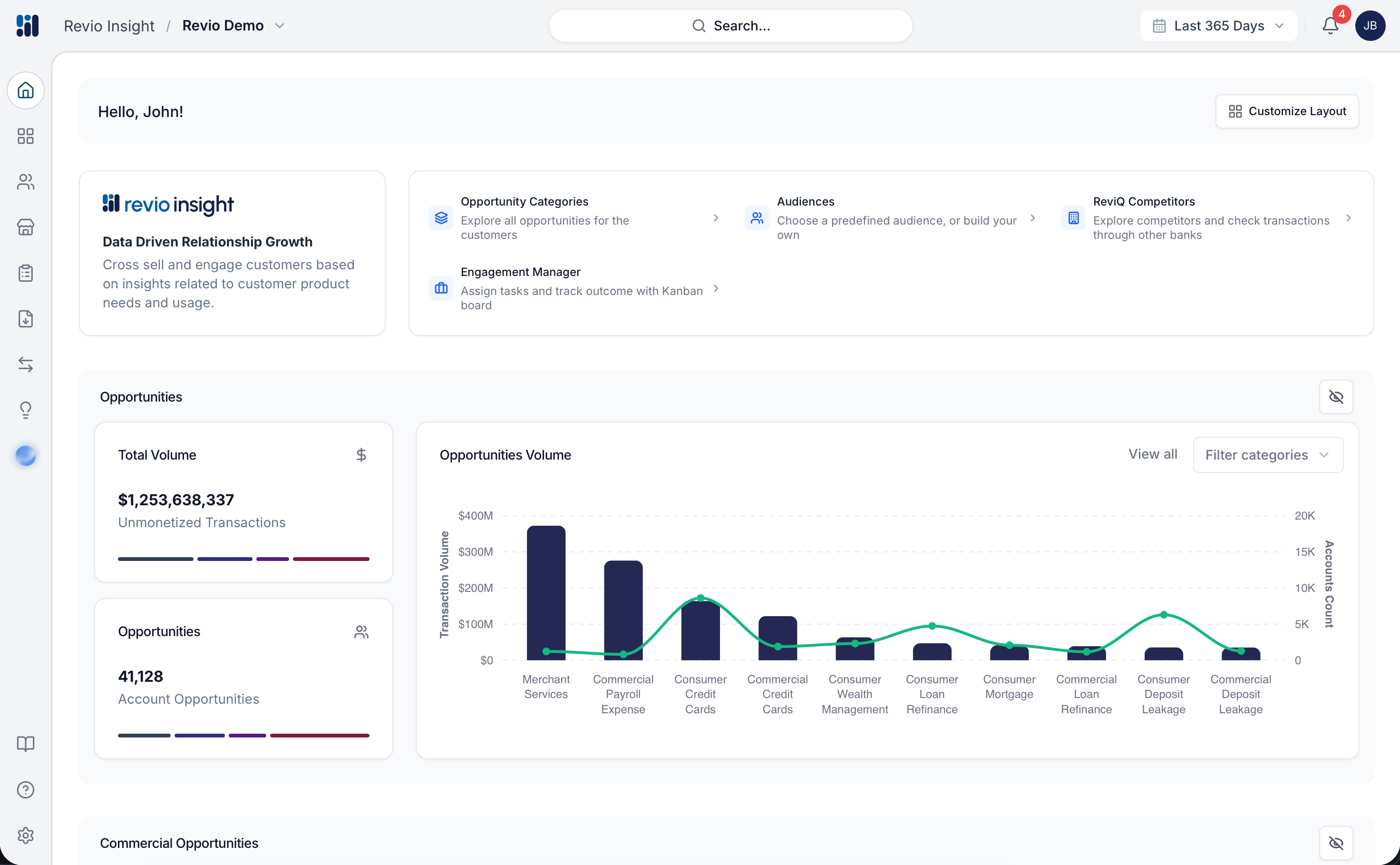The image size is (1400, 865).
Task: Click the file download sidebar icon
Action: (26, 319)
